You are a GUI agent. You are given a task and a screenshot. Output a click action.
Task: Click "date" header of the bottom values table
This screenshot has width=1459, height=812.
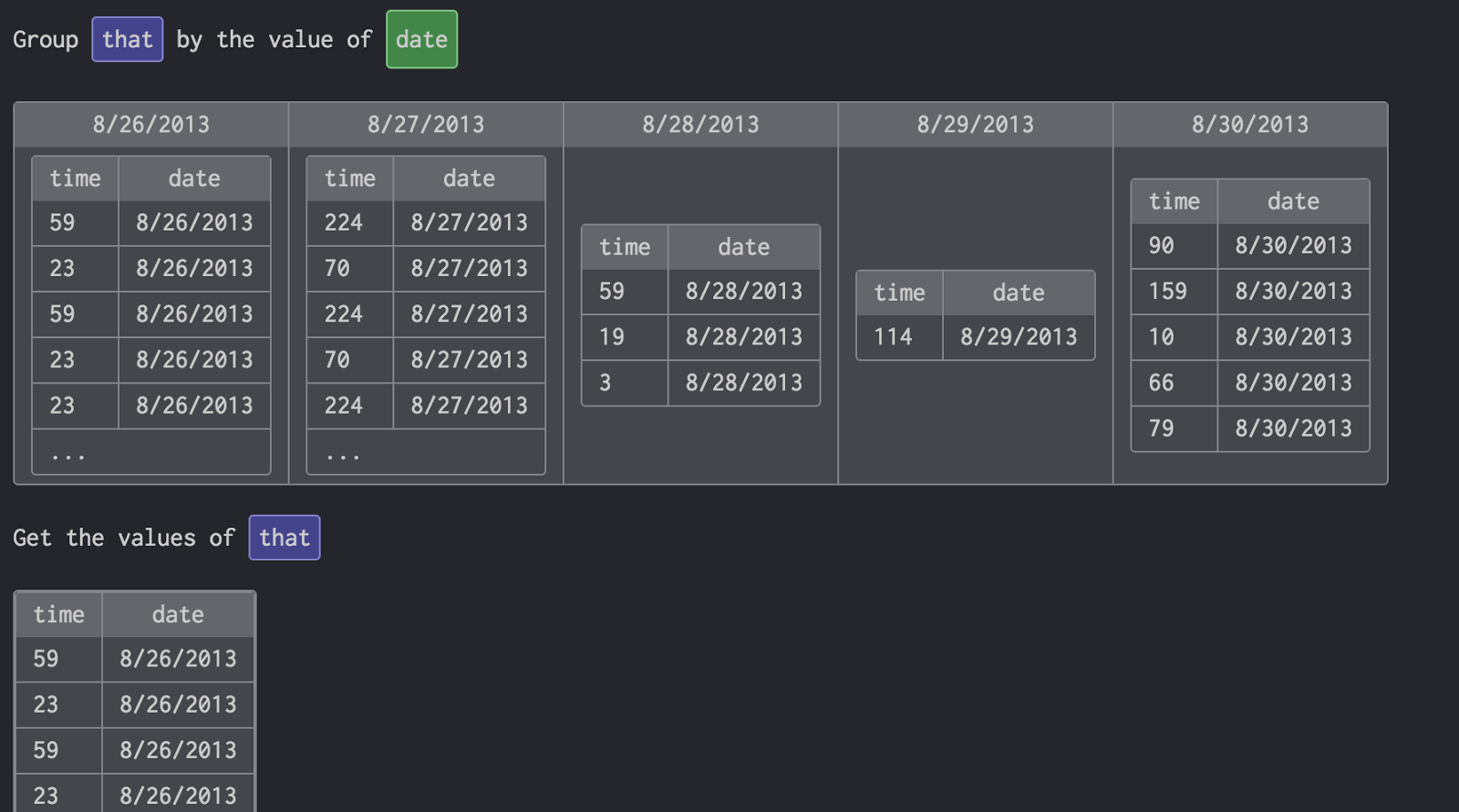point(178,615)
